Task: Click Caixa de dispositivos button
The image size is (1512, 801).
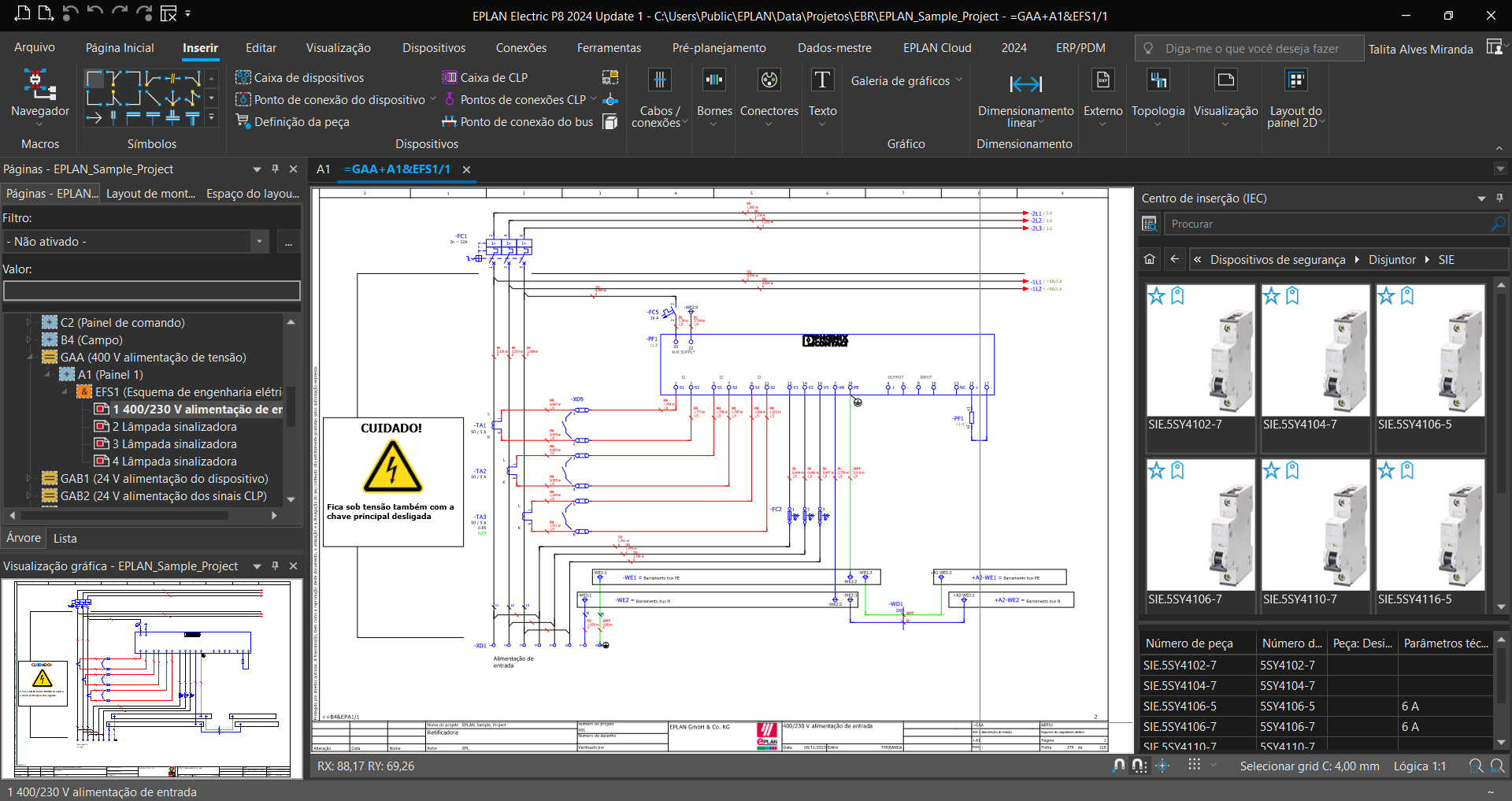Action: click(x=300, y=77)
